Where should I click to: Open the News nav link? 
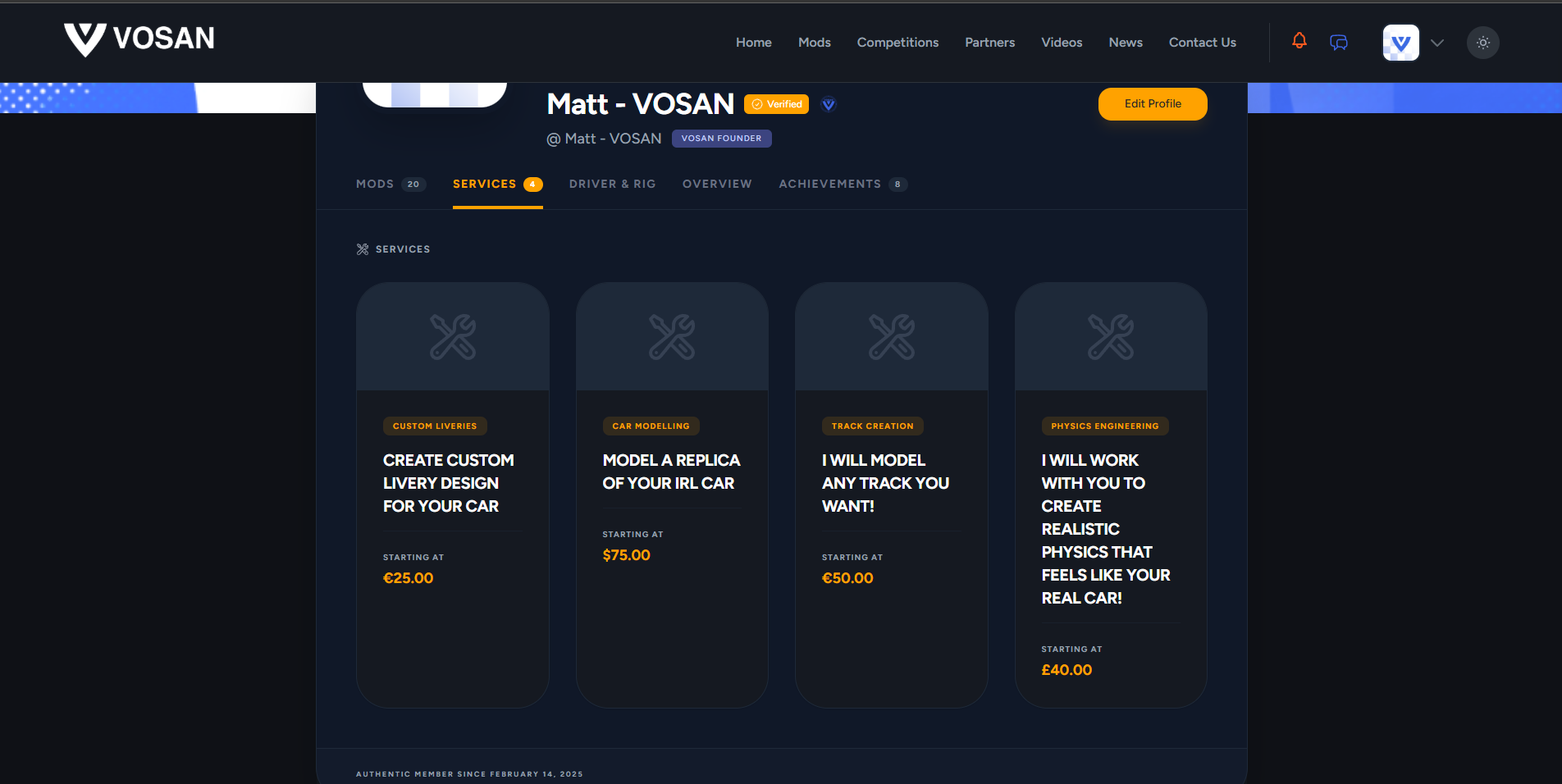[x=1126, y=43]
